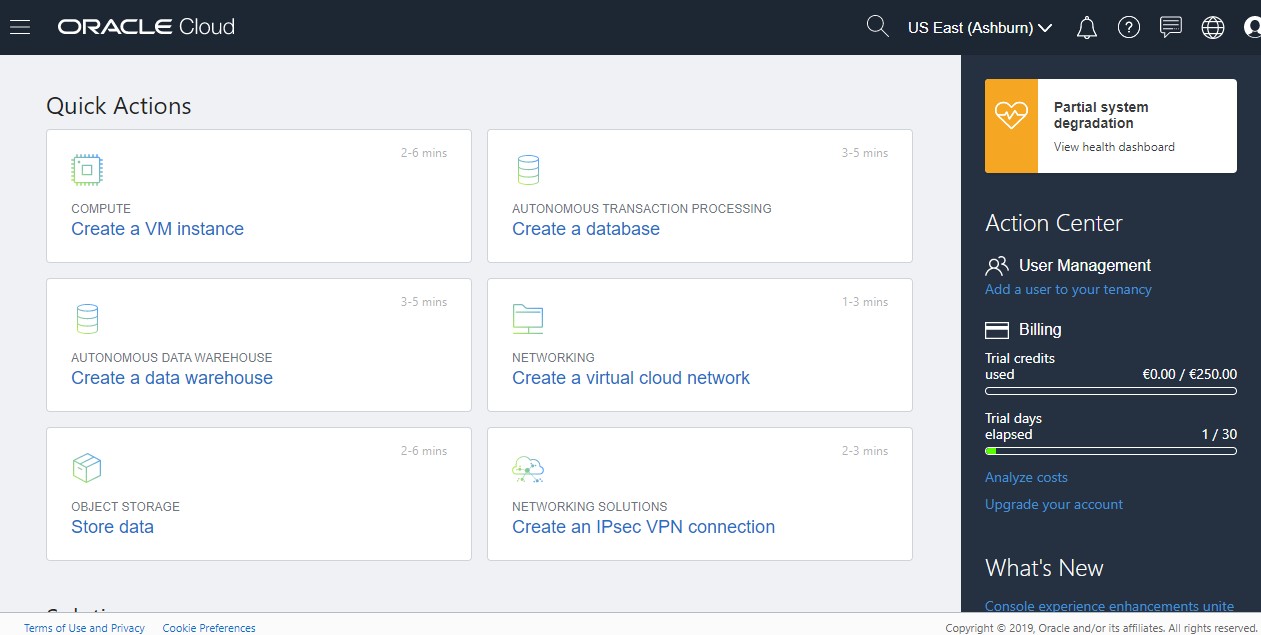1261x635 pixels.
Task: Open Create a VM instance
Action: 157,229
